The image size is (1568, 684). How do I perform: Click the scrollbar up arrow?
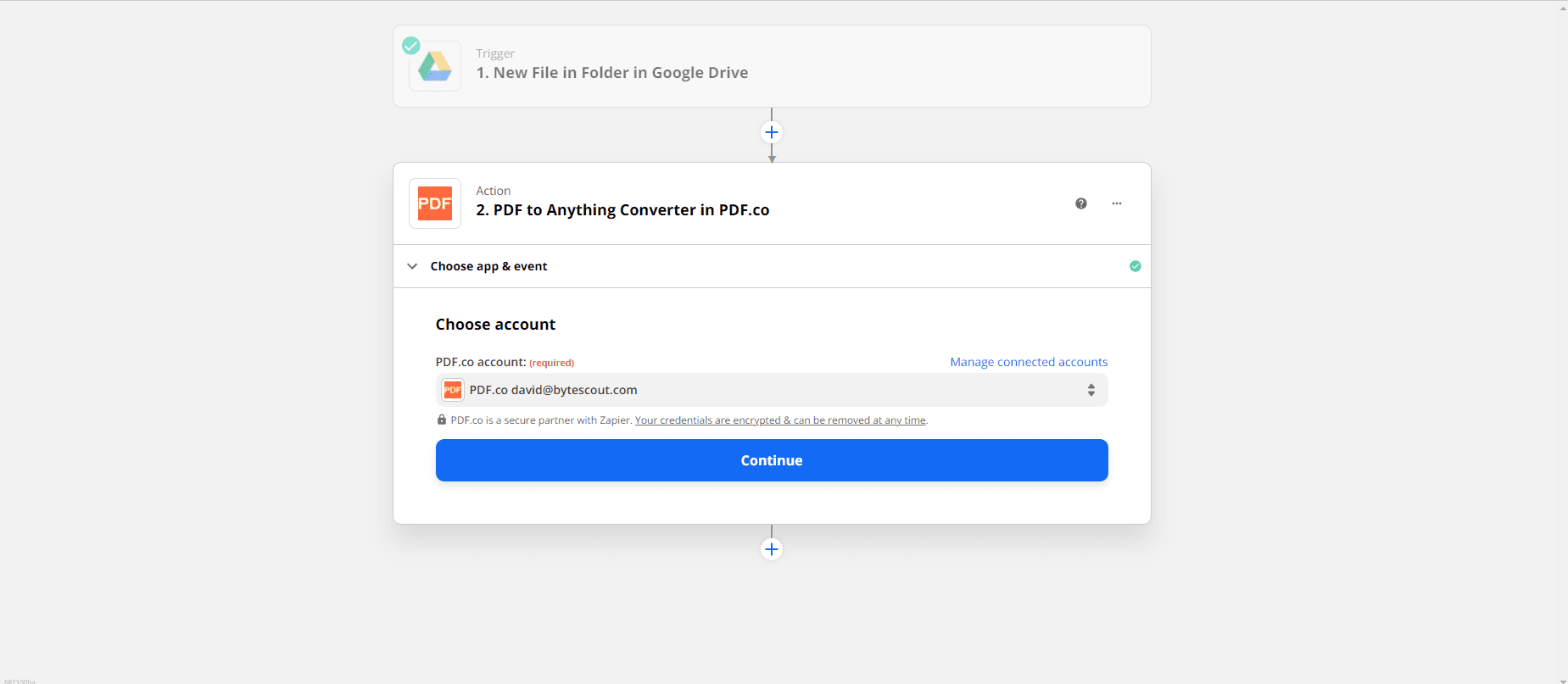1563,8
